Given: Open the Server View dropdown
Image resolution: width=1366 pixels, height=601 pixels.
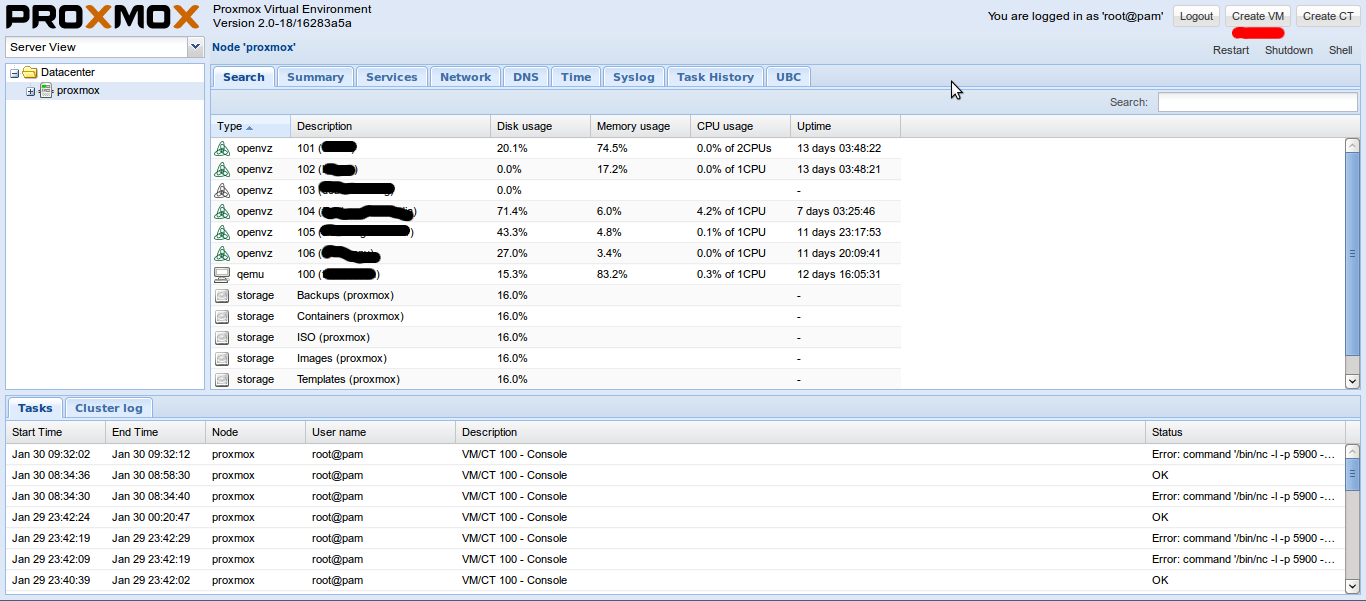Looking at the screenshot, I should [195, 47].
